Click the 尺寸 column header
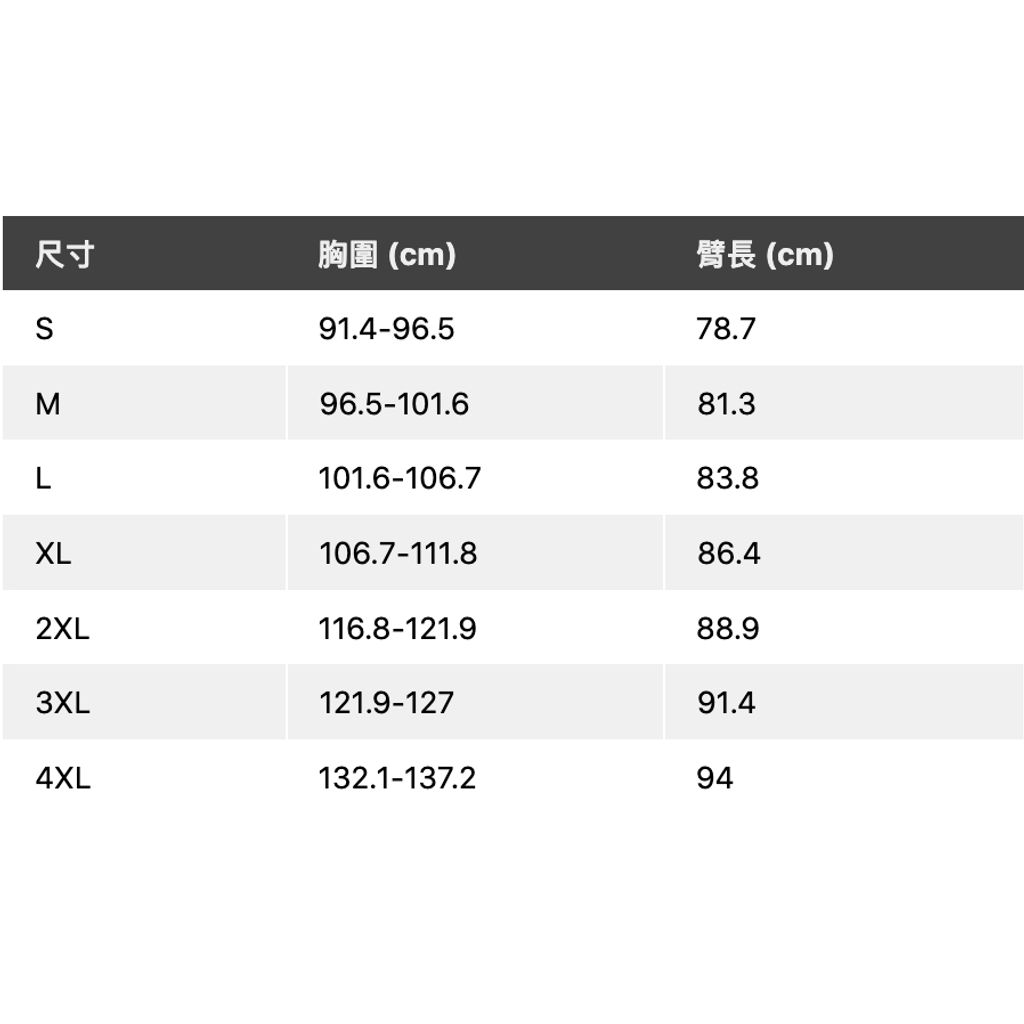The height and width of the screenshot is (1024, 1024). (x=64, y=255)
